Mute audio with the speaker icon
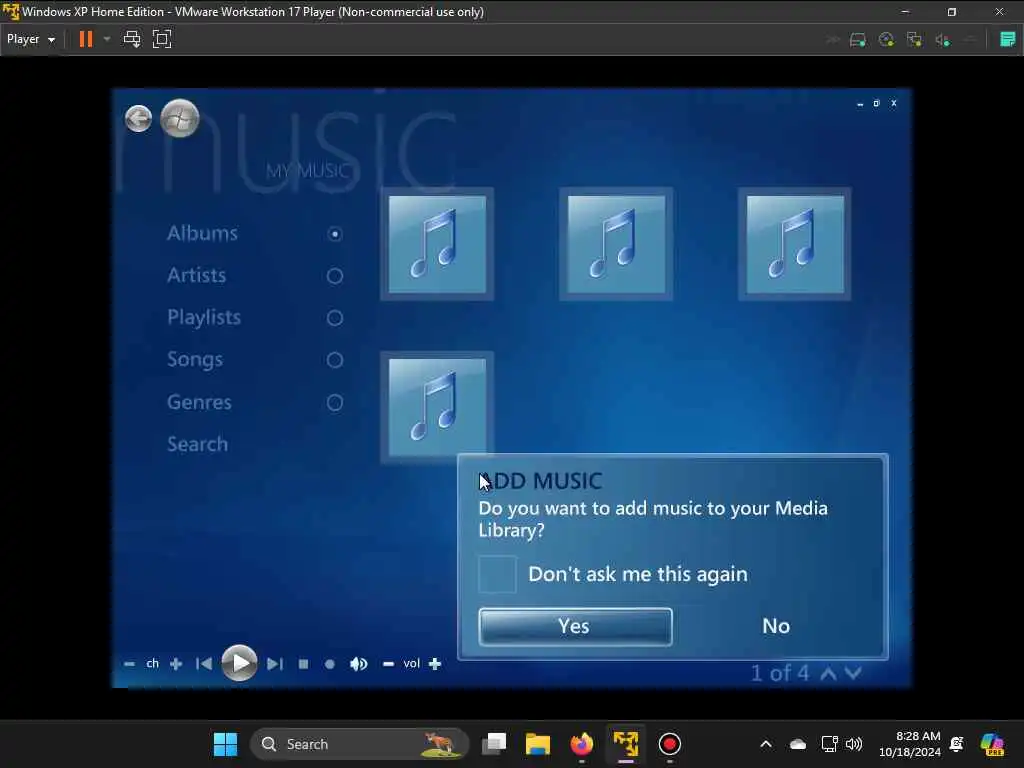Viewport: 1024px width, 768px height. [x=359, y=664]
